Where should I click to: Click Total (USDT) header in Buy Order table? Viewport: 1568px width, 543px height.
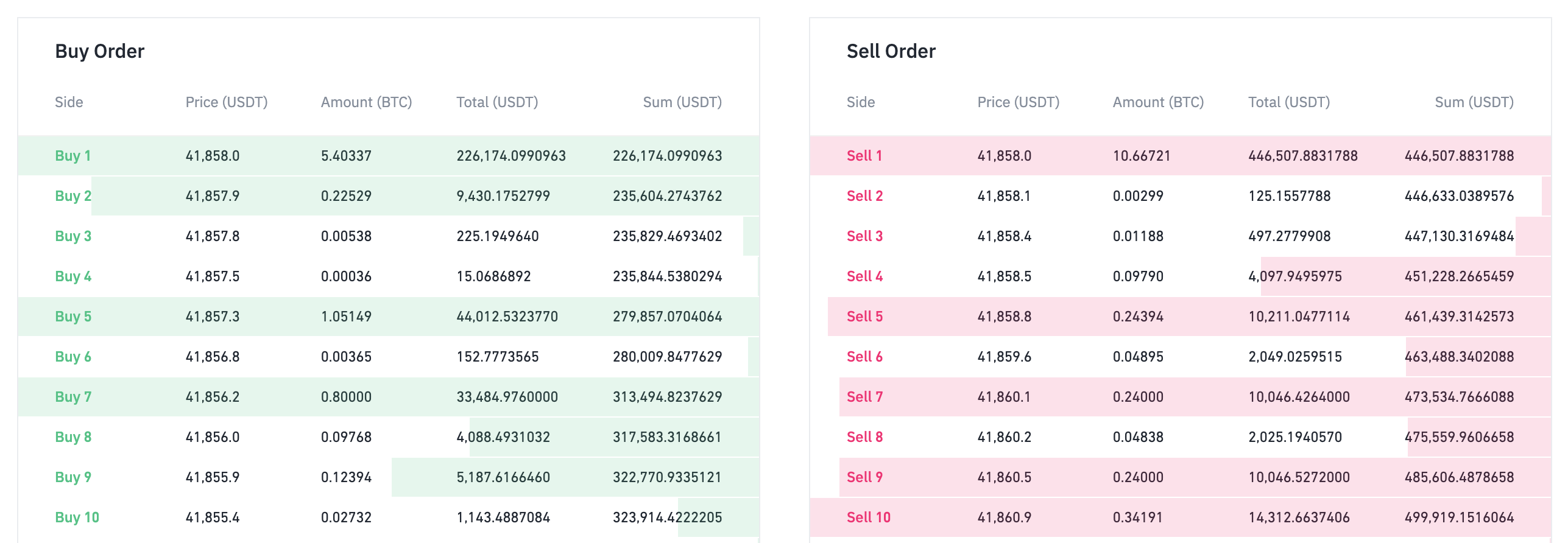click(x=497, y=102)
